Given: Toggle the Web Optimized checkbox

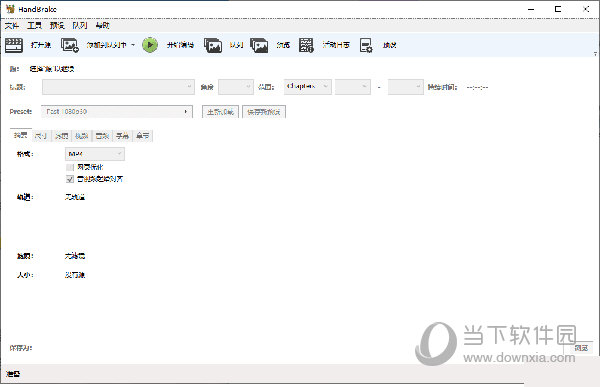Looking at the screenshot, I should (x=70, y=167).
